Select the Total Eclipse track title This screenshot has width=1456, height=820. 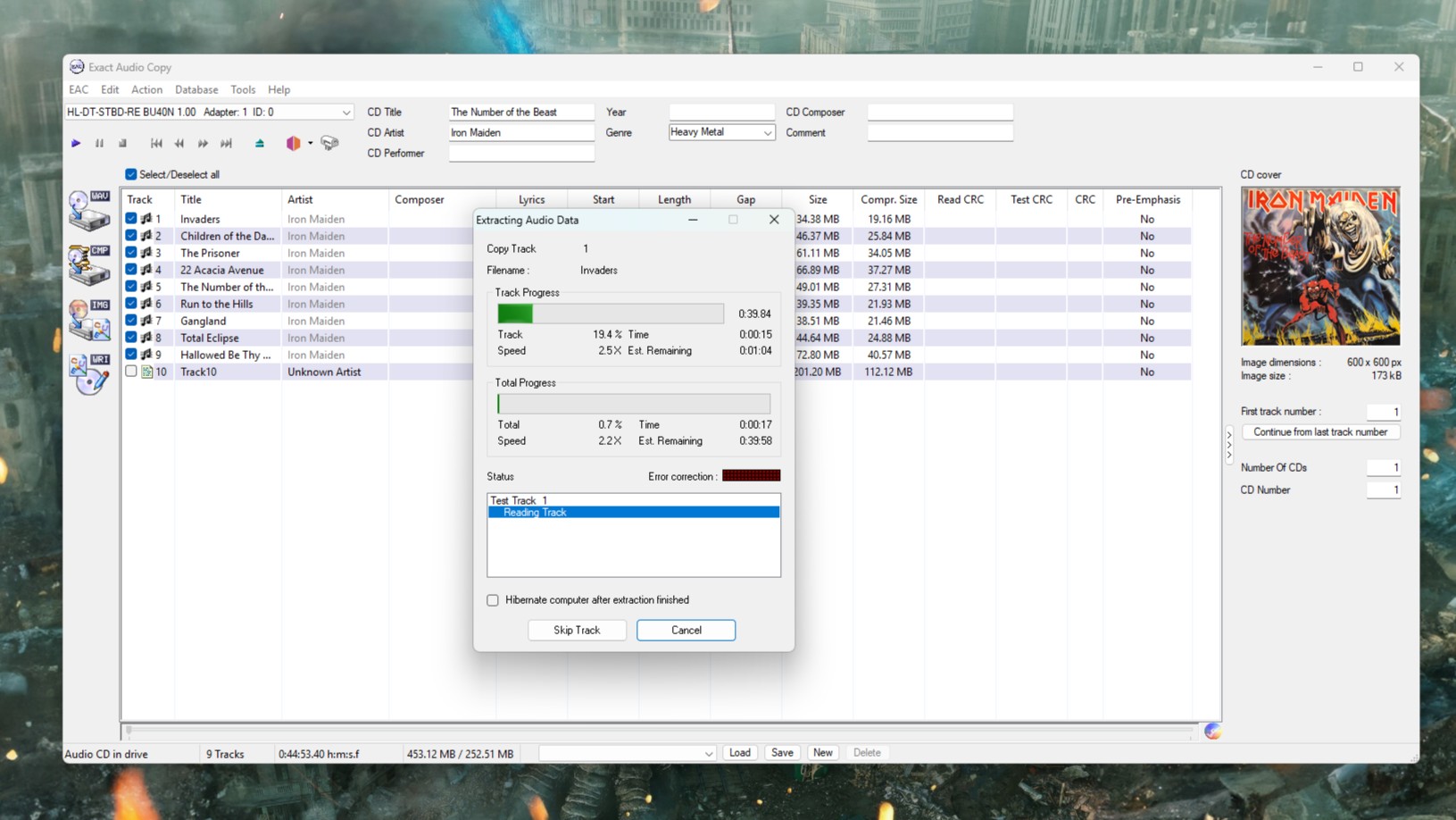point(210,338)
